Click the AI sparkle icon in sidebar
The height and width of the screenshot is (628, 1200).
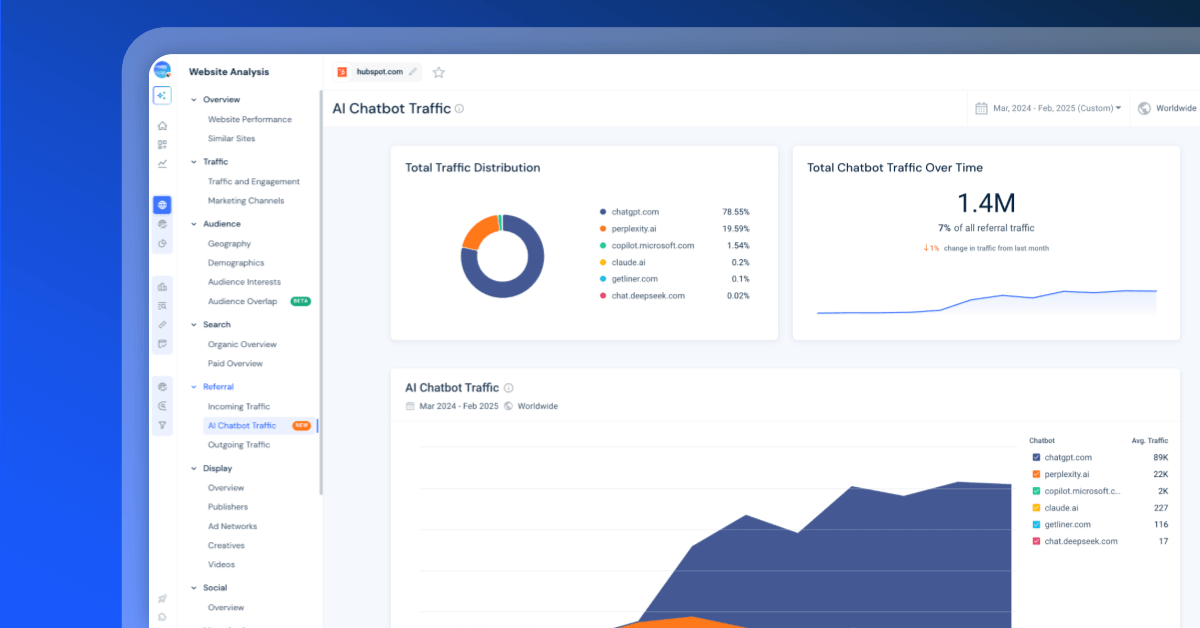point(162,96)
